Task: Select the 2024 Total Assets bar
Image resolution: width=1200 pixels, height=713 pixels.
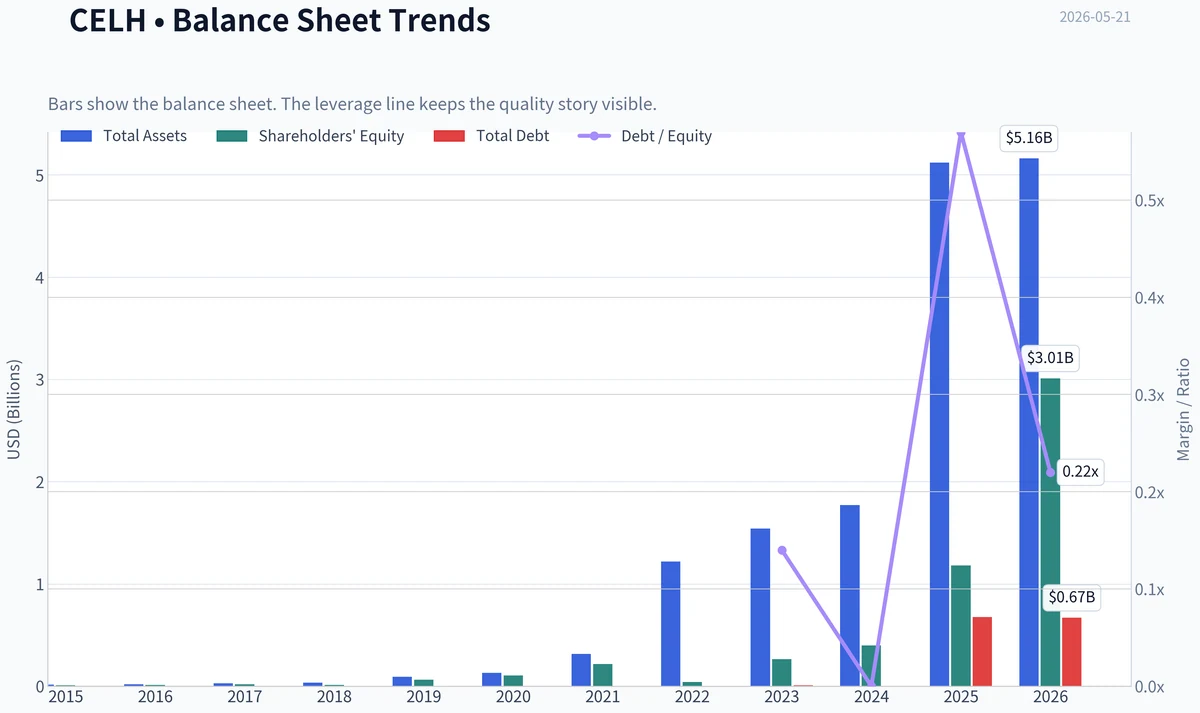Action: tap(850, 596)
